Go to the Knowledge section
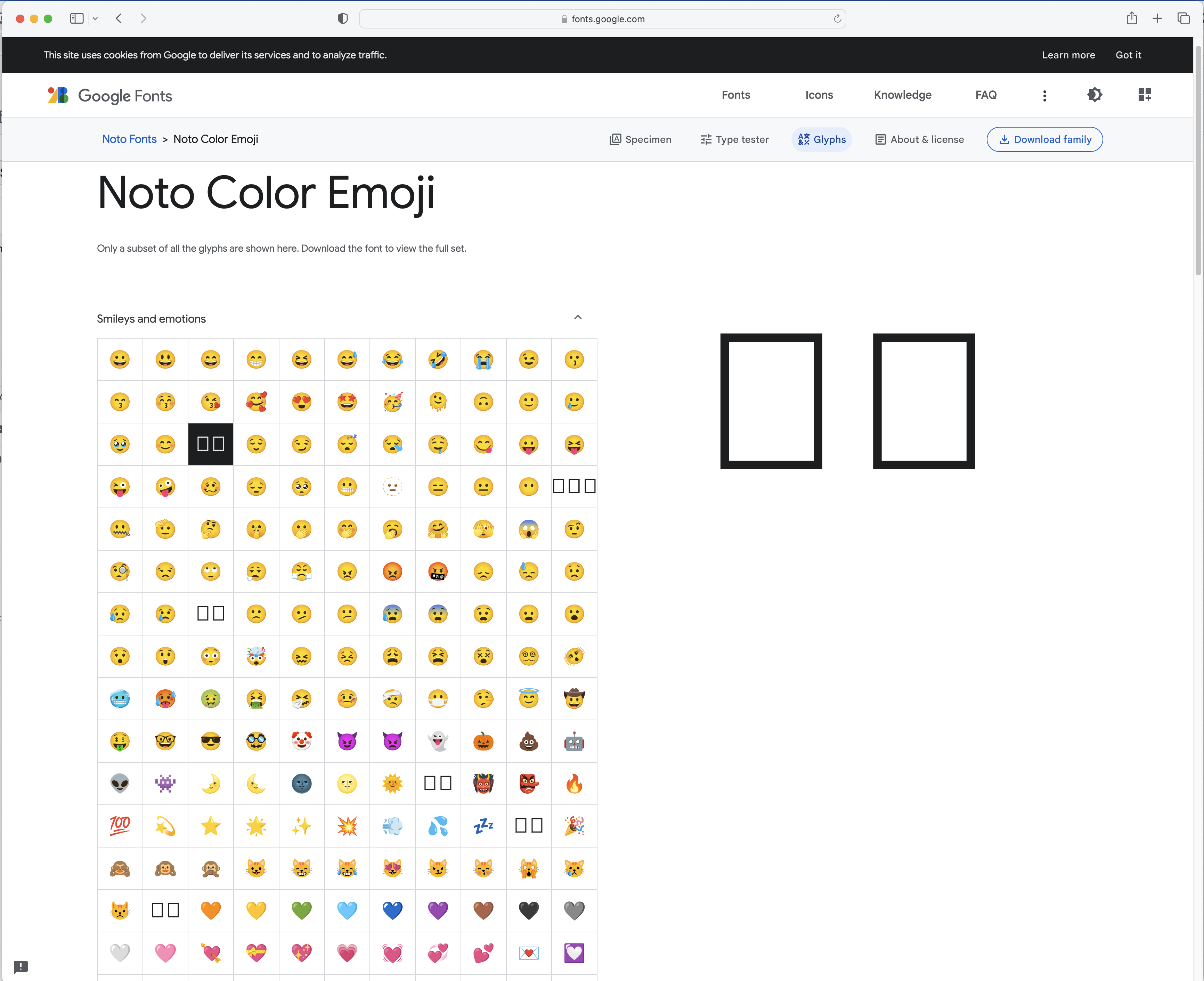This screenshot has height=981, width=1204. (x=902, y=95)
